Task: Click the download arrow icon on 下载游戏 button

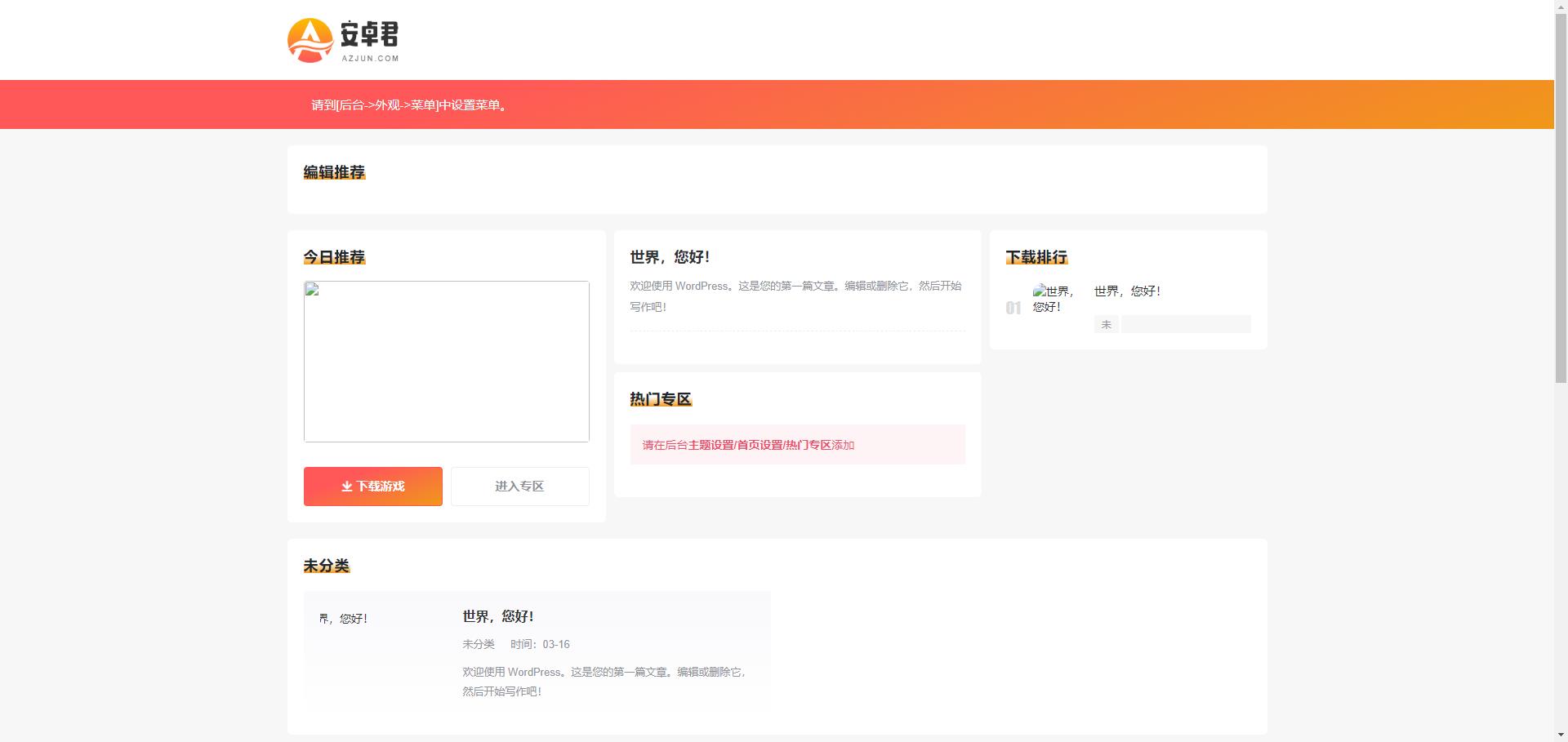Action: pyautogui.click(x=346, y=486)
